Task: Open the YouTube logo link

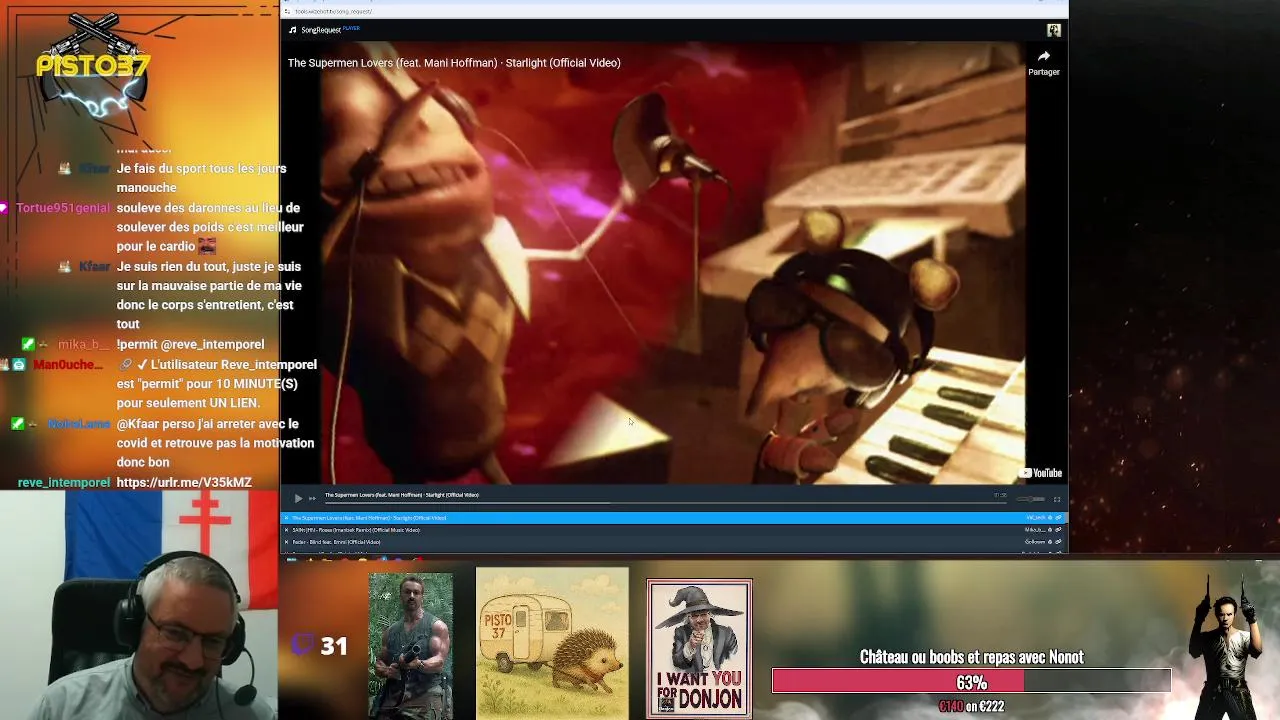Action: tap(1040, 473)
